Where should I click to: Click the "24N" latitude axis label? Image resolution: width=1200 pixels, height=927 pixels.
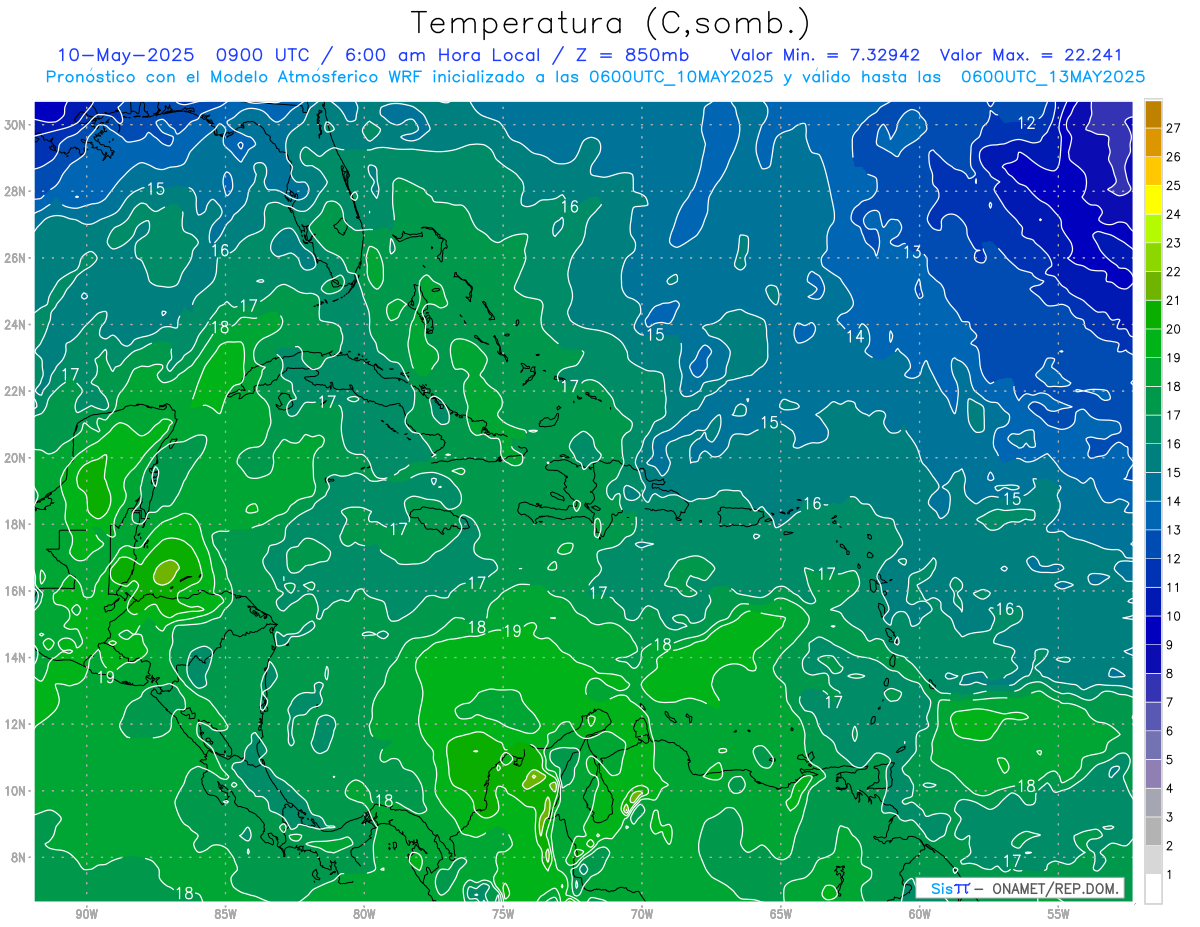16,325
